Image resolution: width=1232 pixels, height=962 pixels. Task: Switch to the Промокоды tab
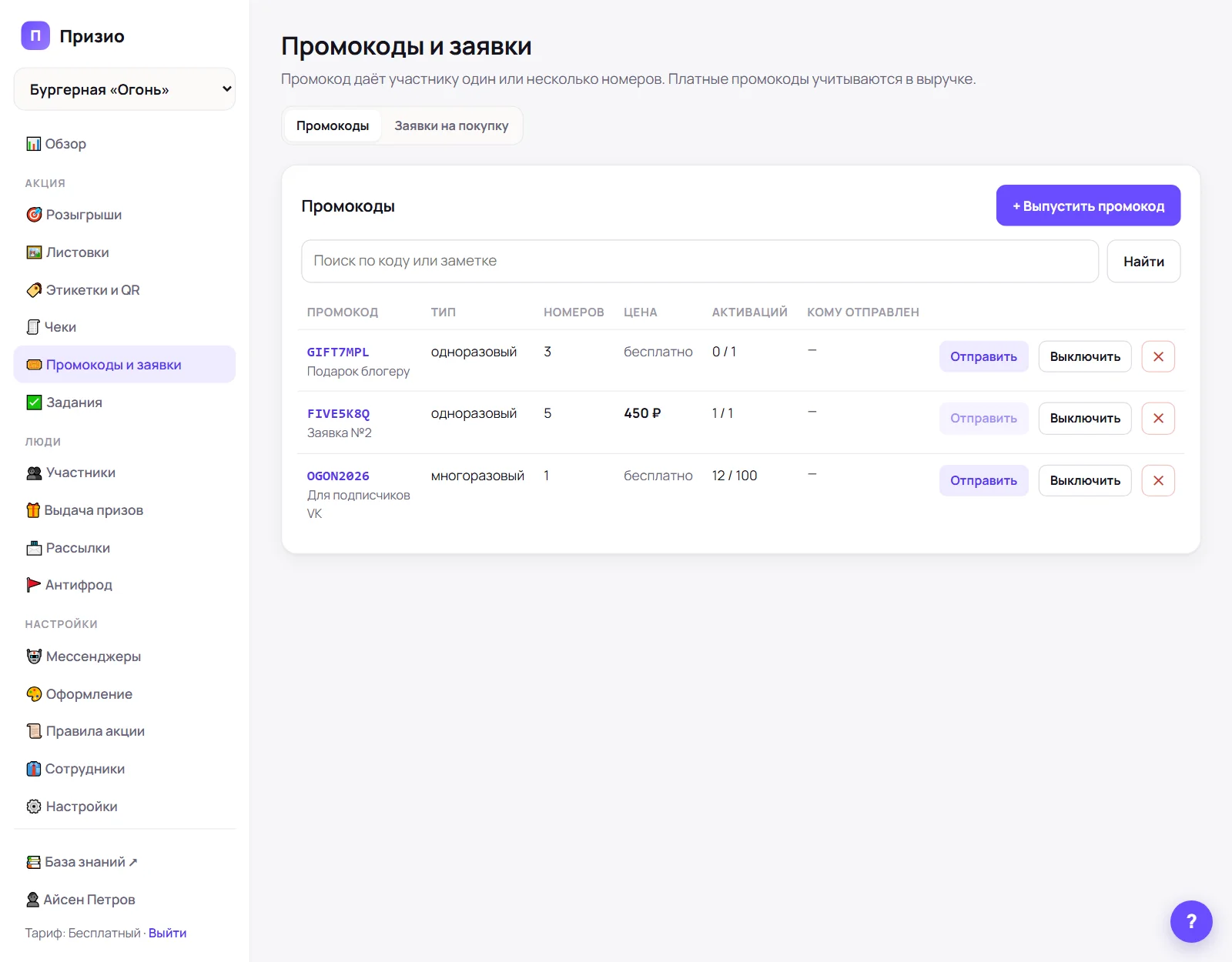pos(333,125)
